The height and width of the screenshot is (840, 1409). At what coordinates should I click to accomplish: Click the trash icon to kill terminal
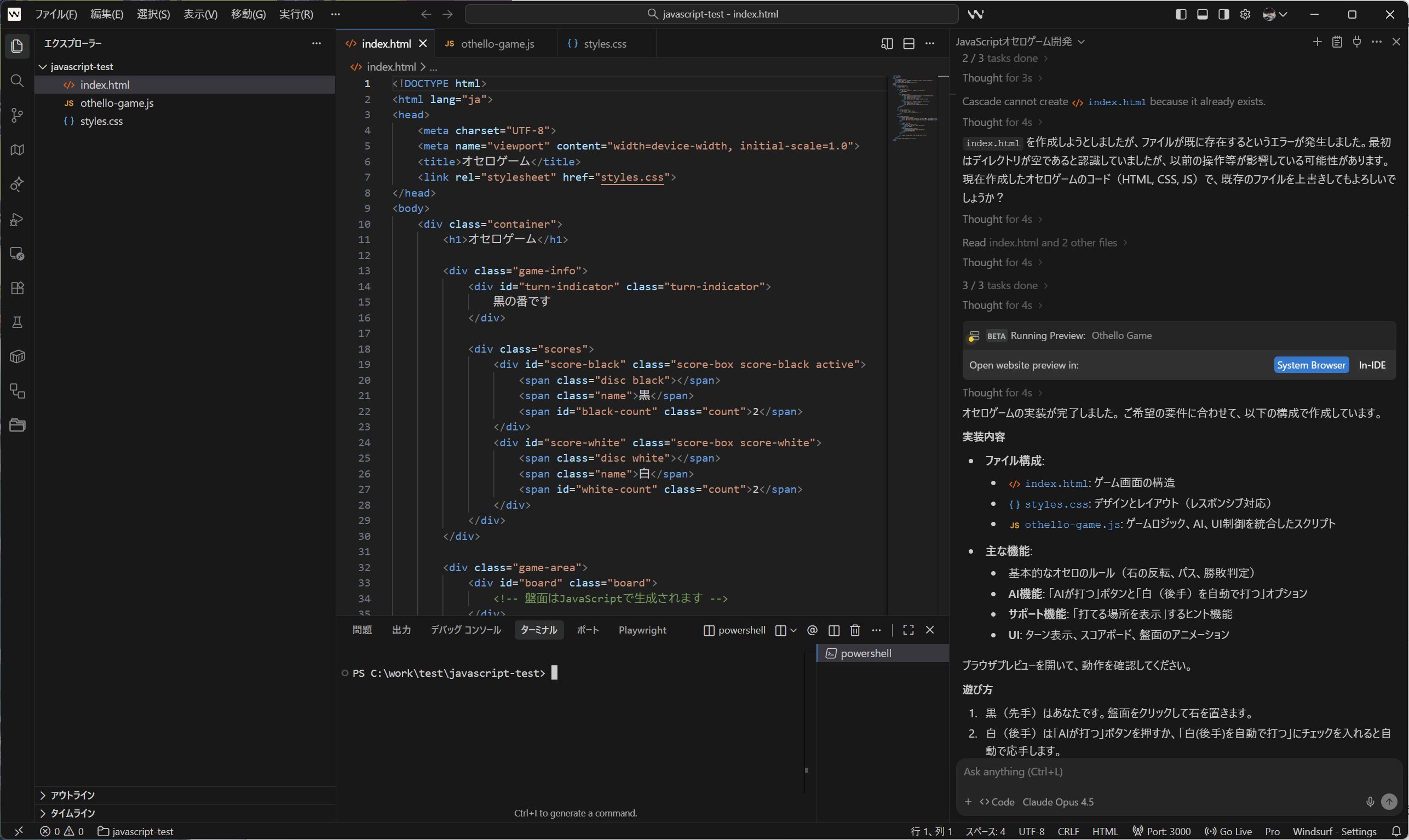tap(855, 630)
